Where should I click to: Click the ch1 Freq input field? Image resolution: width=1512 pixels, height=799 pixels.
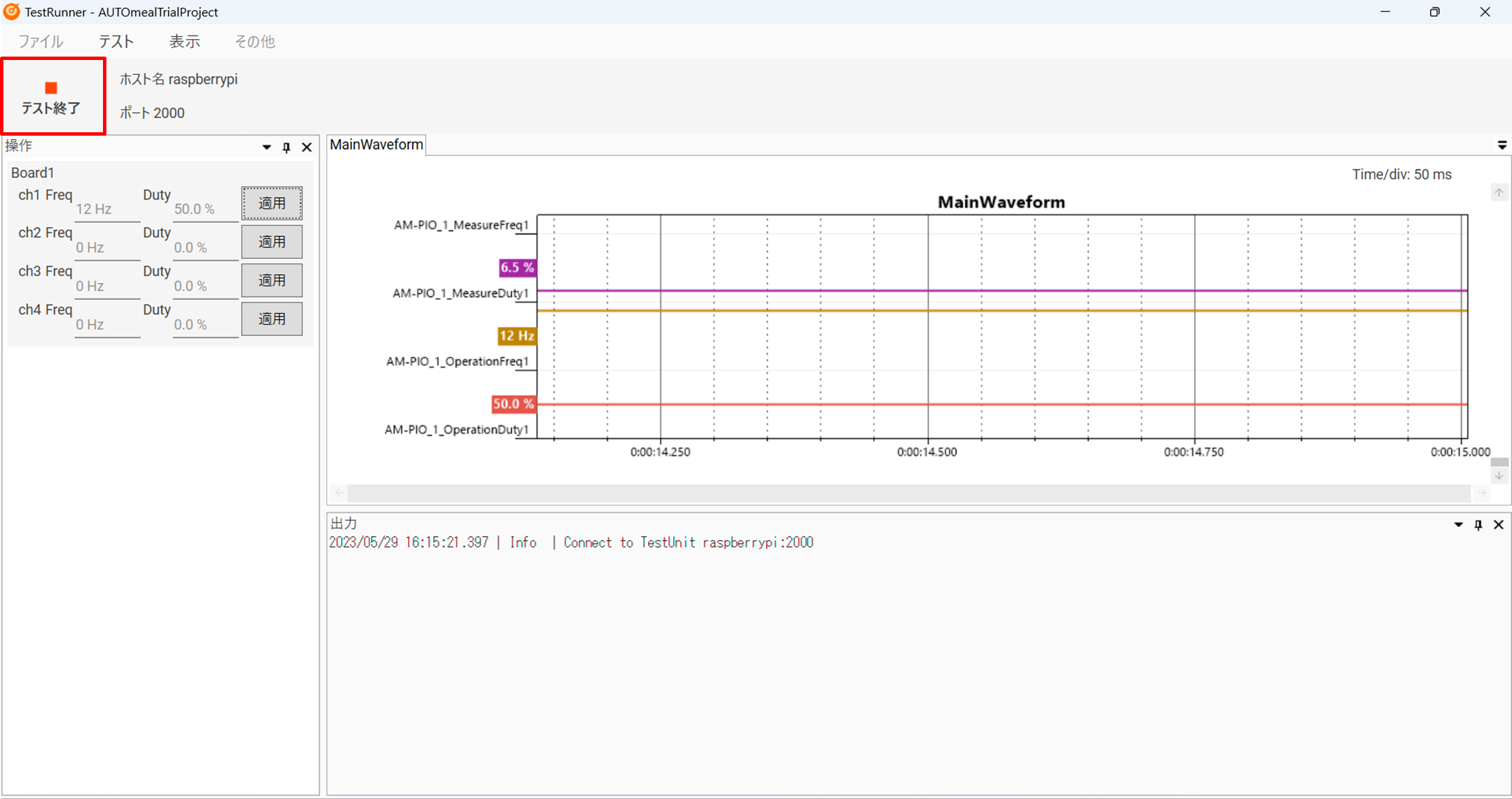(x=106, y=209)
